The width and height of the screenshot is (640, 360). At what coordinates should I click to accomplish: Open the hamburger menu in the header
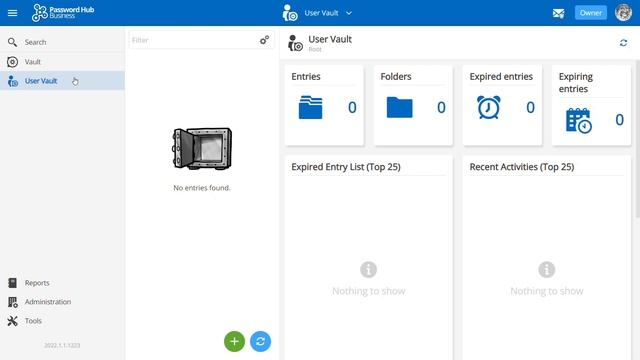tap(13, 13)
